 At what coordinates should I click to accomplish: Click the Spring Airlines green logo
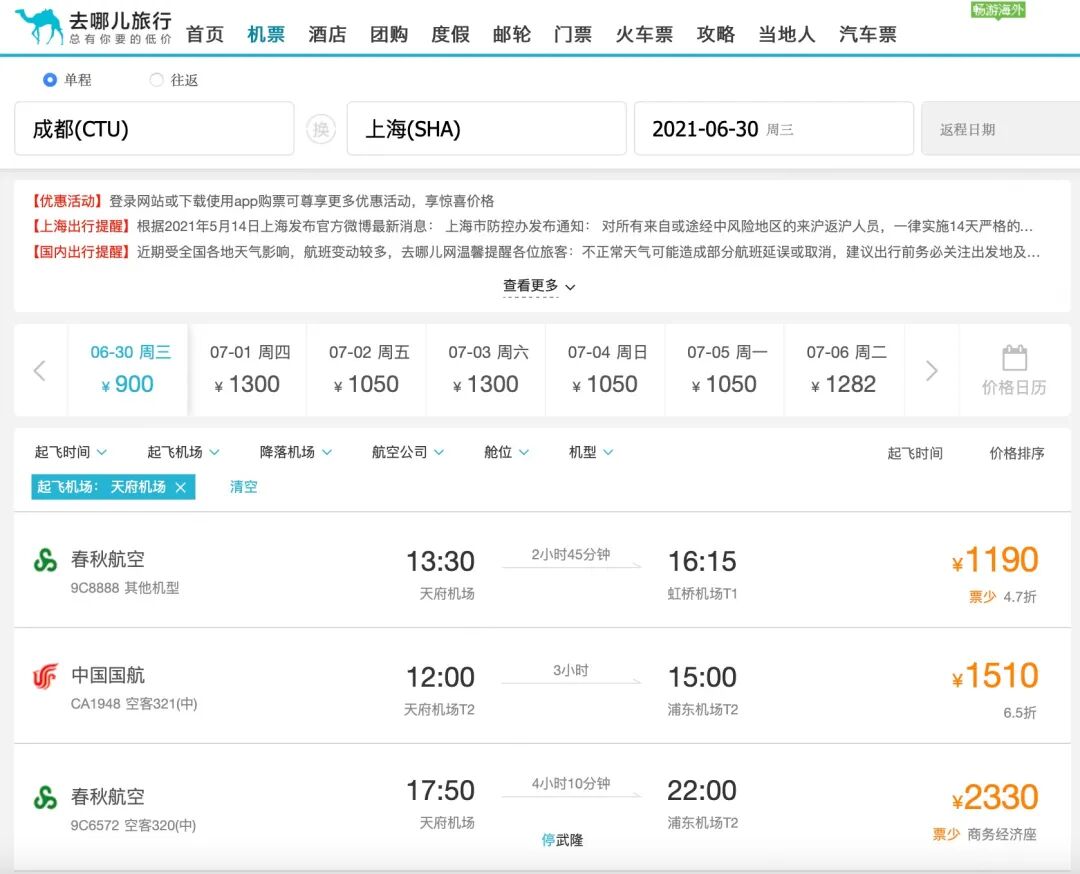point(44,558)
